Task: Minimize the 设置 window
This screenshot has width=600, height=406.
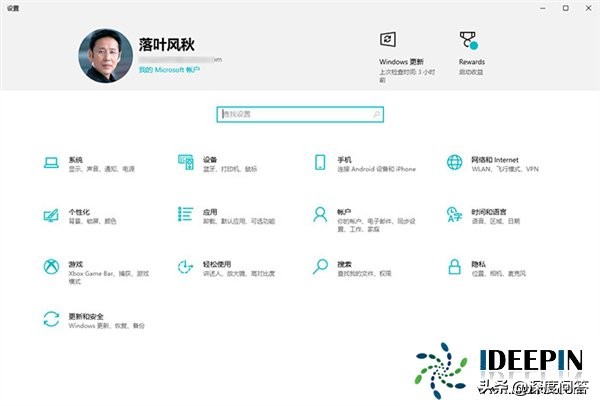Action: tap(543, 8)
